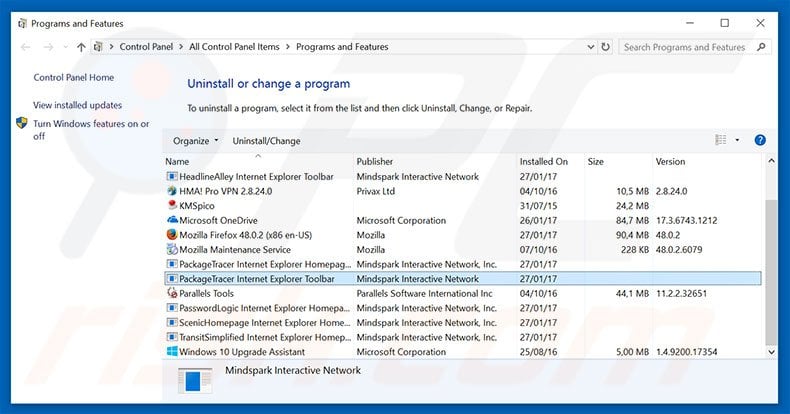
Task: Click version 17.3.6743.1212 cell
Action: tap(686, 220)
